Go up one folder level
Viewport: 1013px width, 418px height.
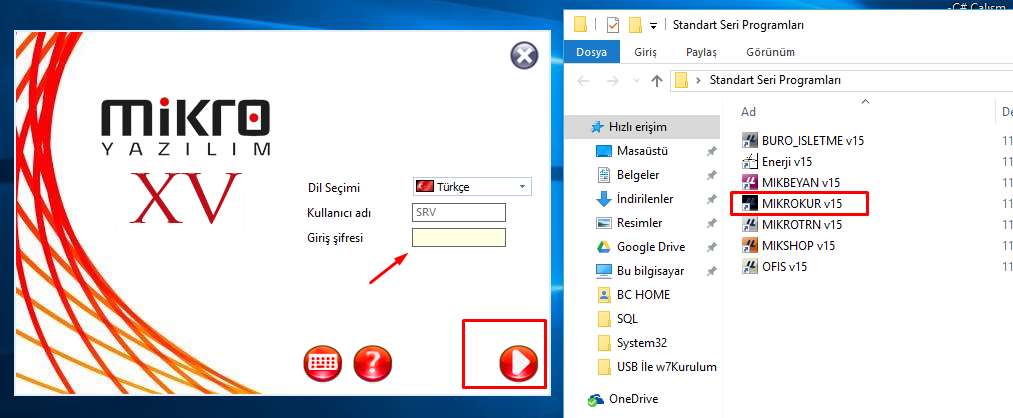pos(657,81)
